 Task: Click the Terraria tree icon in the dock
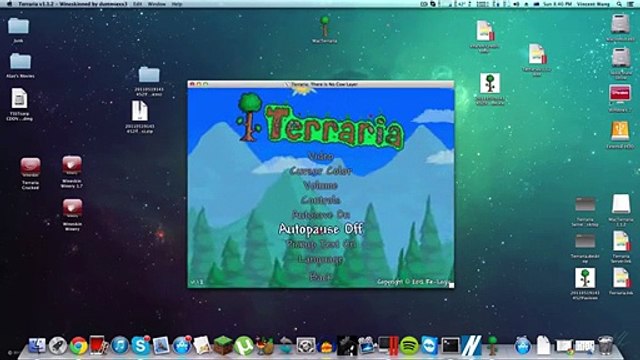(x=492, y=346)
